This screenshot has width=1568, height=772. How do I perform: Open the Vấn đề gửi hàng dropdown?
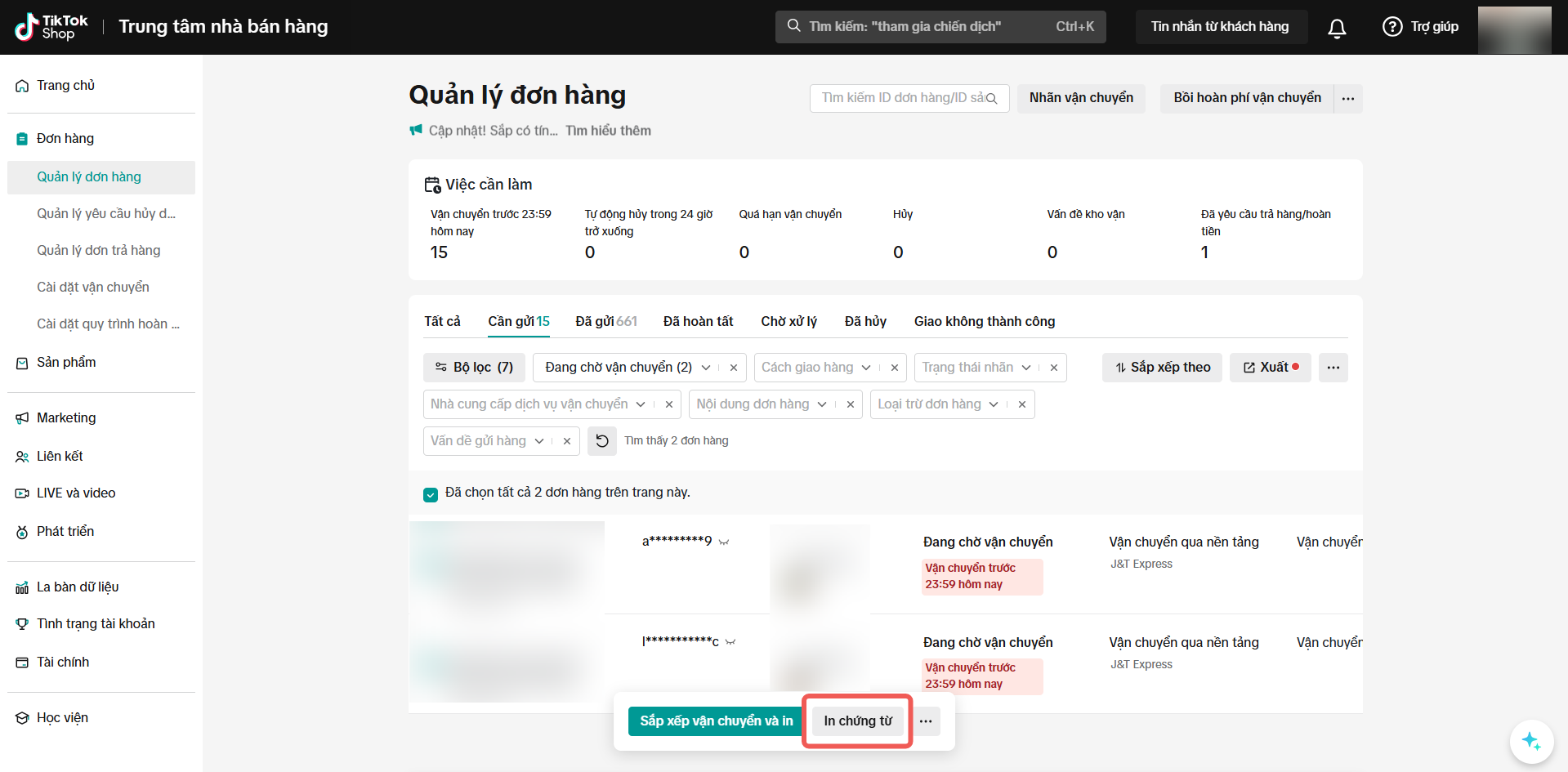539,441
